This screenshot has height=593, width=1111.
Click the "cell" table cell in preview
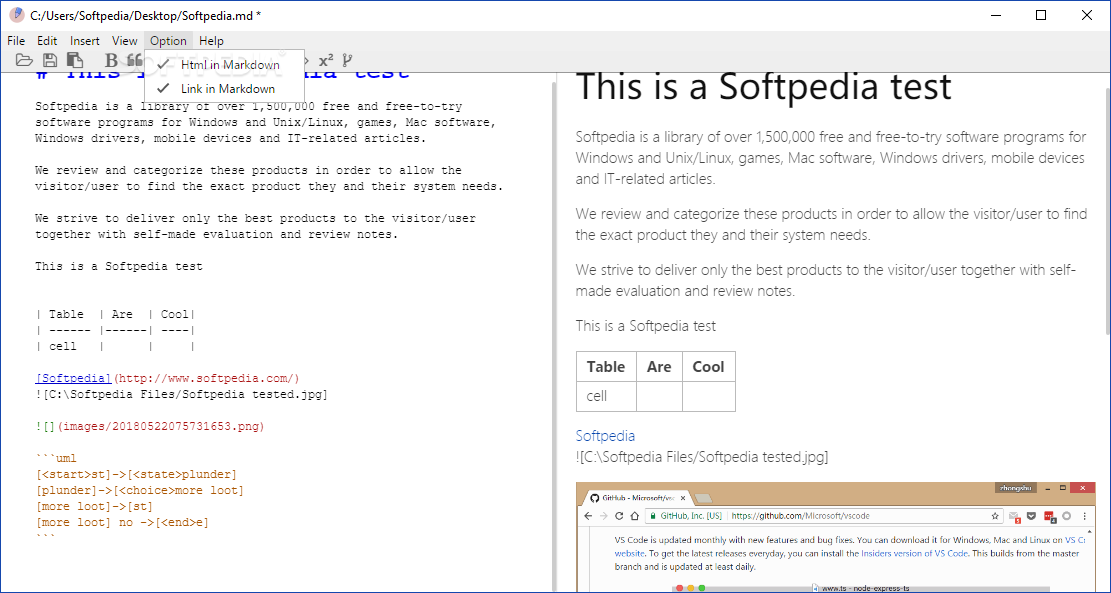click(606, 396)
